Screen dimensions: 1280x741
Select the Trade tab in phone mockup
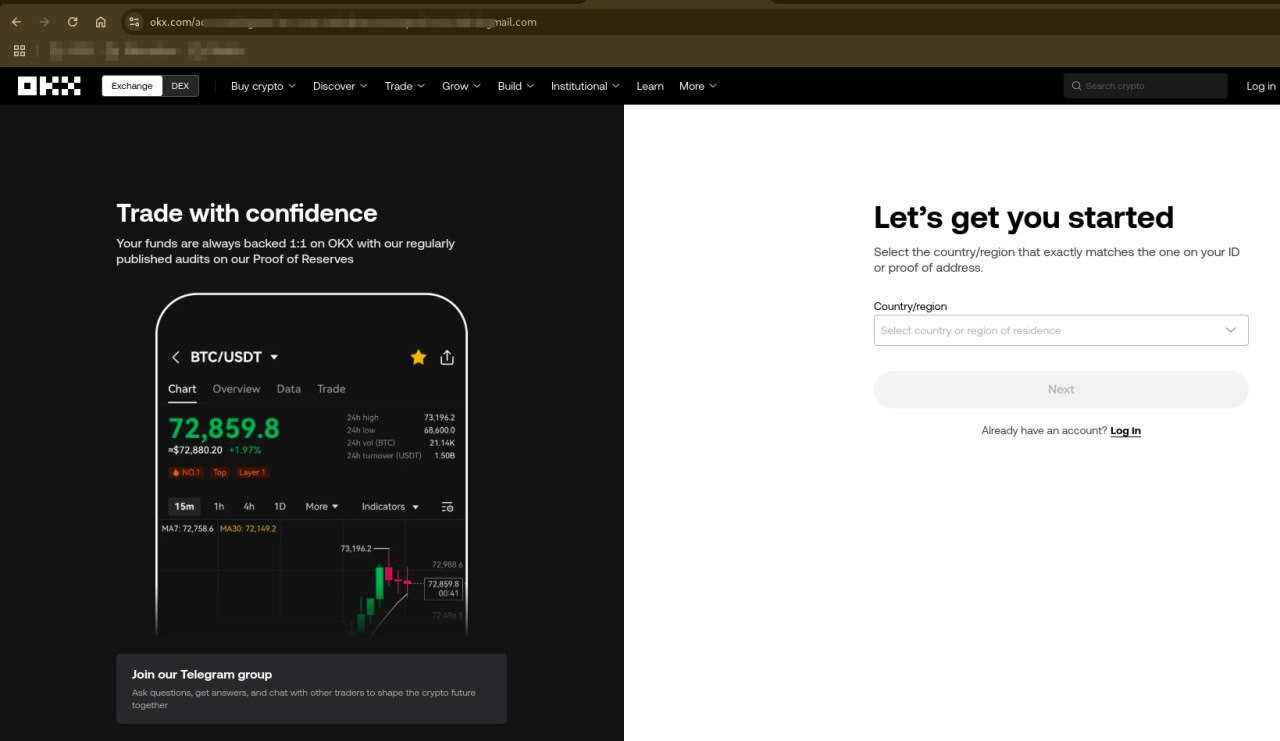pos(331,389)
